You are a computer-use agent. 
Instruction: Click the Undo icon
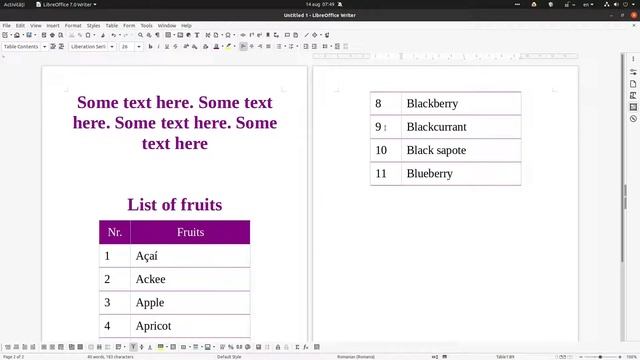[113, 35]
